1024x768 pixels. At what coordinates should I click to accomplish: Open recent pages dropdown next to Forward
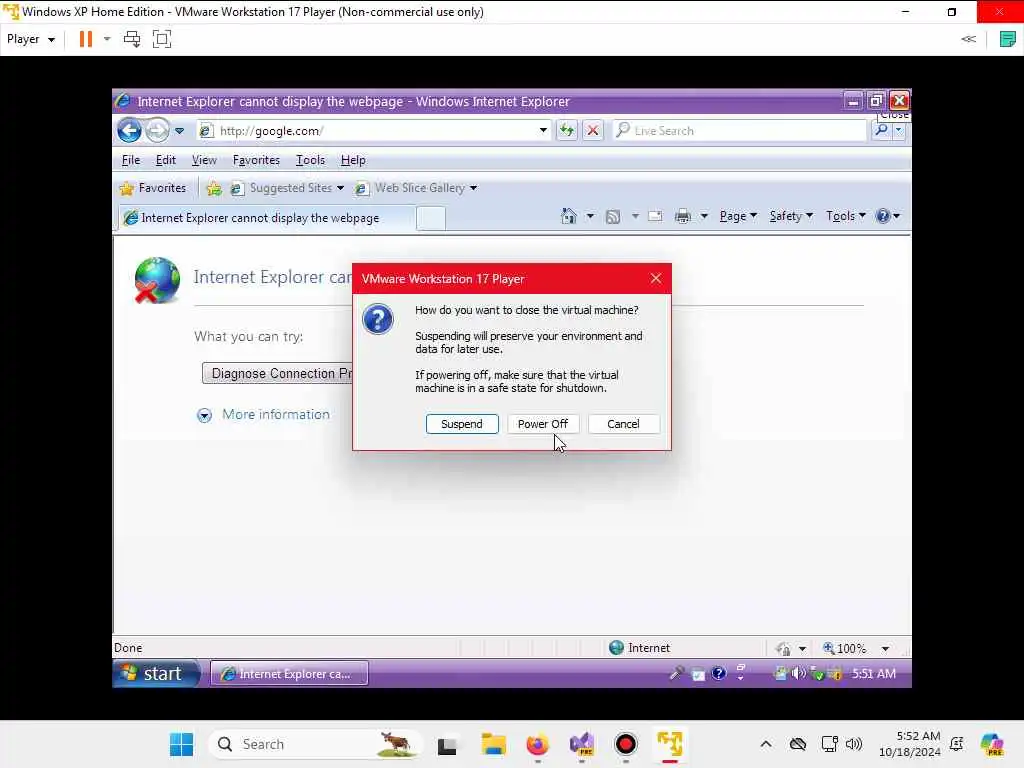(x=180, y=131)
